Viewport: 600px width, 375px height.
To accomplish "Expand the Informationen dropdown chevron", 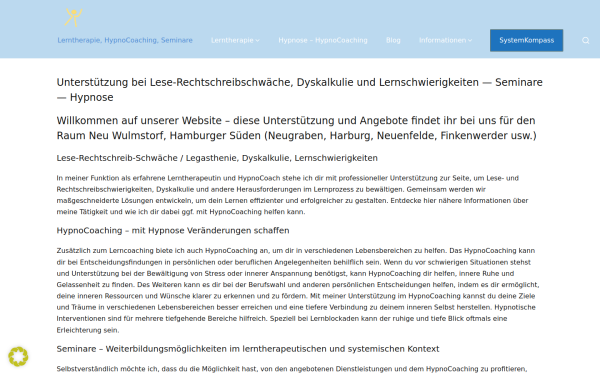I will (x=470, y=41).
